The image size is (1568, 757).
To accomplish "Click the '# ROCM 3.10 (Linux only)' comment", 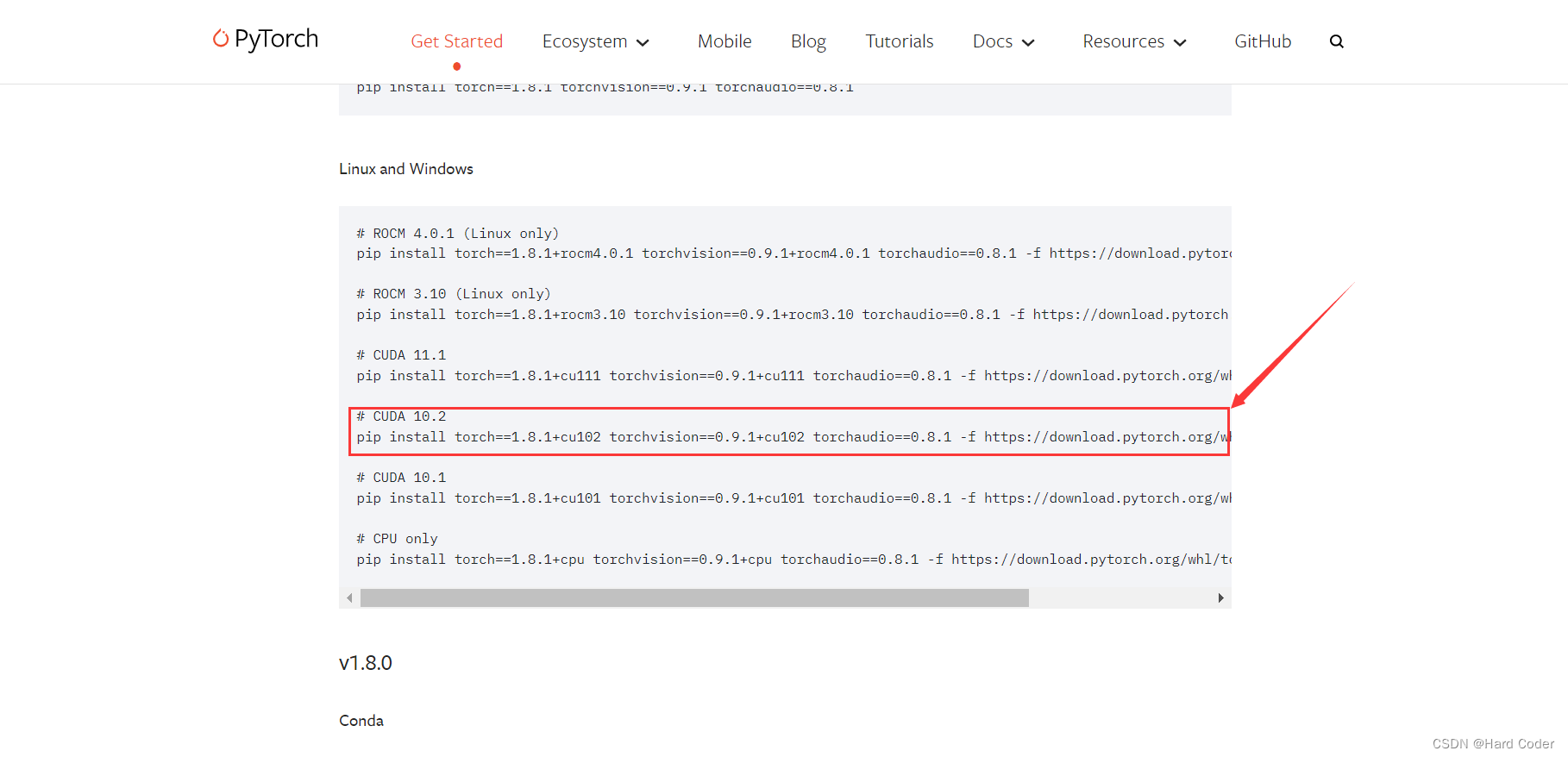I will point(454,294).
